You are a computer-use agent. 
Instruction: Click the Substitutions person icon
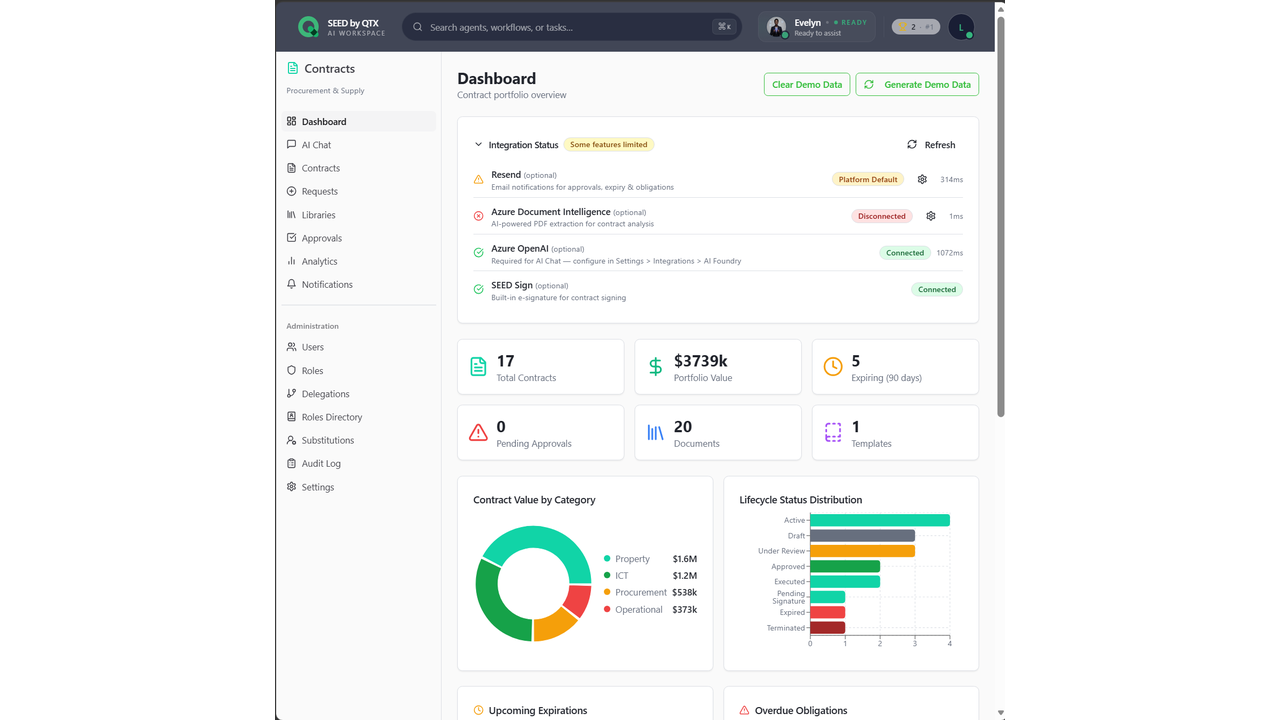291,440
